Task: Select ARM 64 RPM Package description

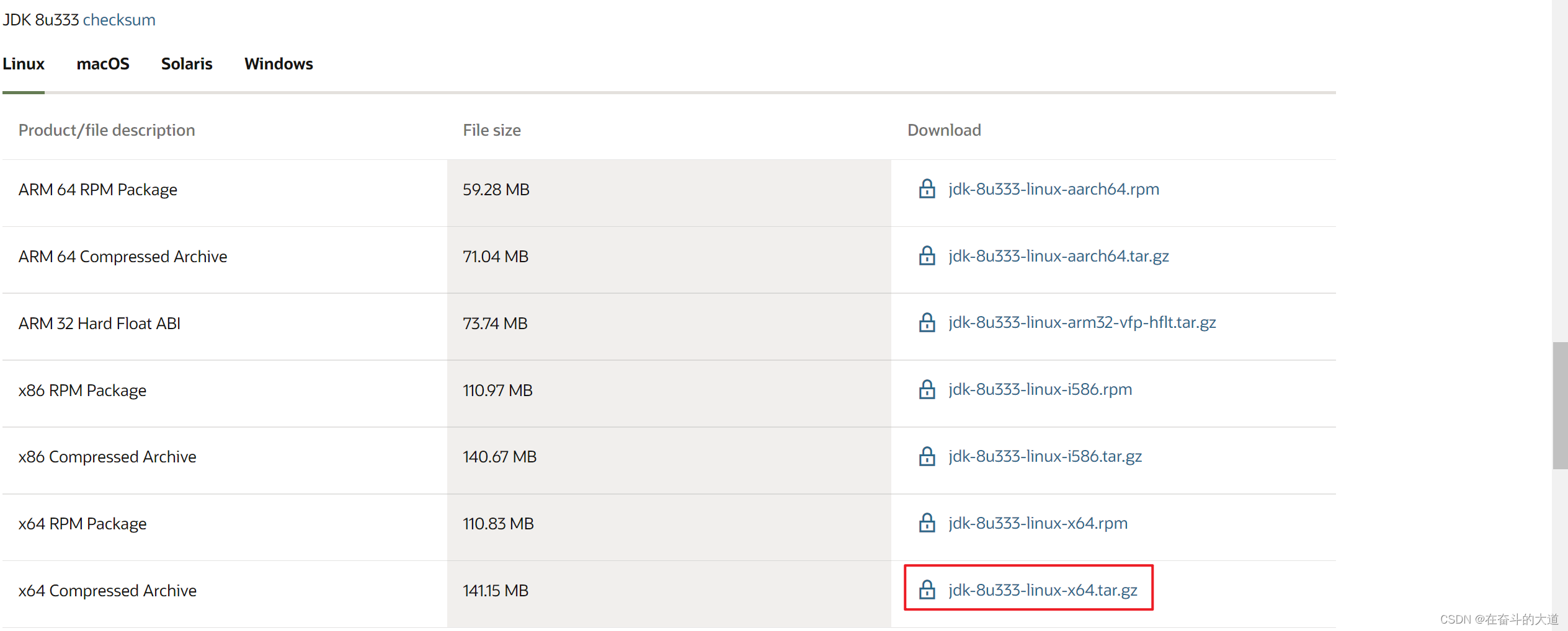Action: click(98, 190)
